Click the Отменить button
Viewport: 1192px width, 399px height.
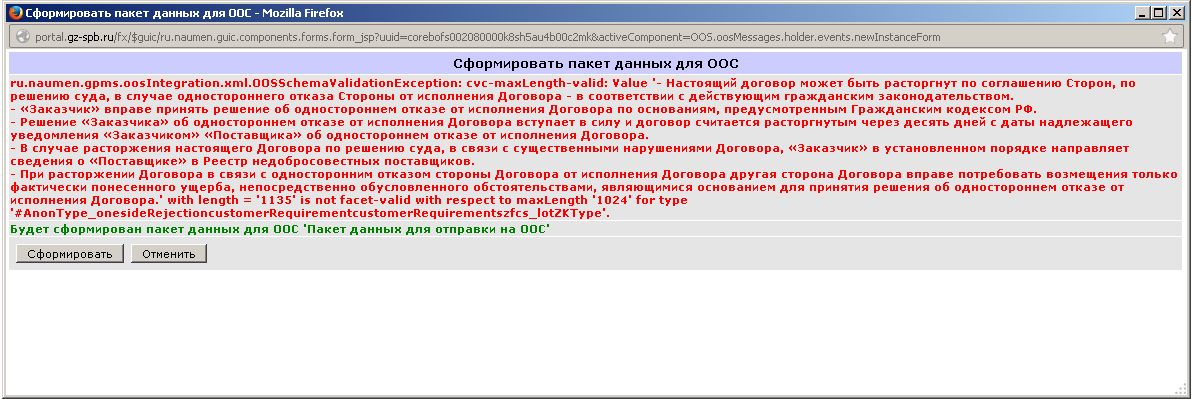click(x=169, y=254)
